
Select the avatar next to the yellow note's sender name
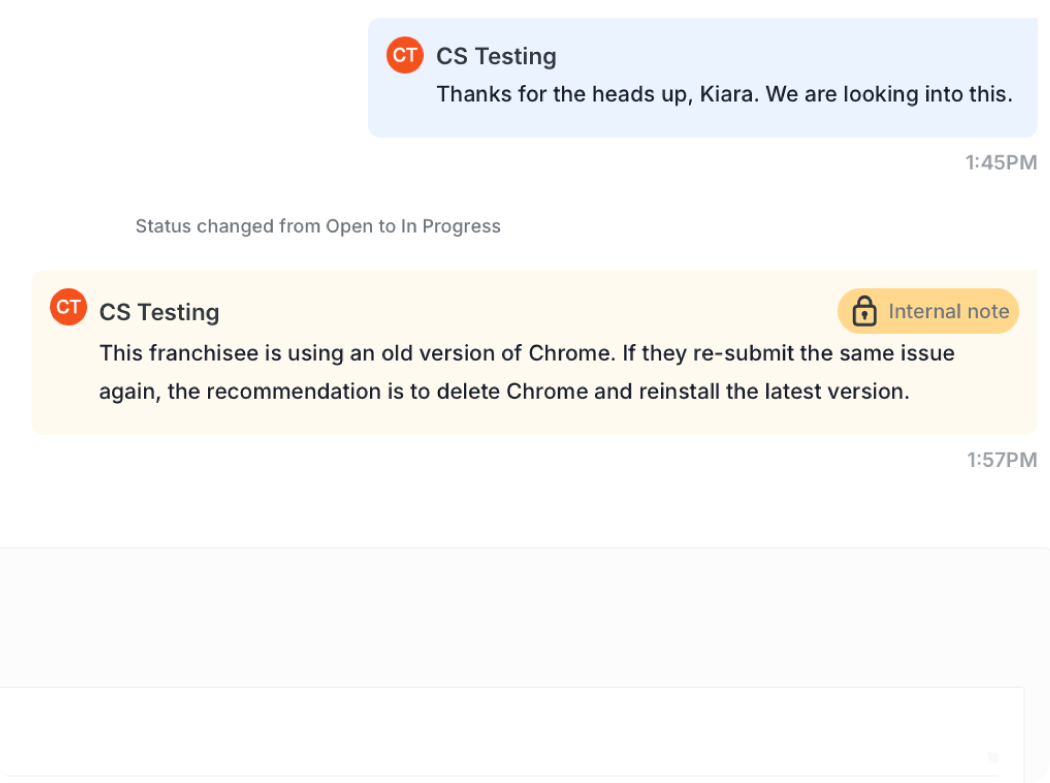68,308
